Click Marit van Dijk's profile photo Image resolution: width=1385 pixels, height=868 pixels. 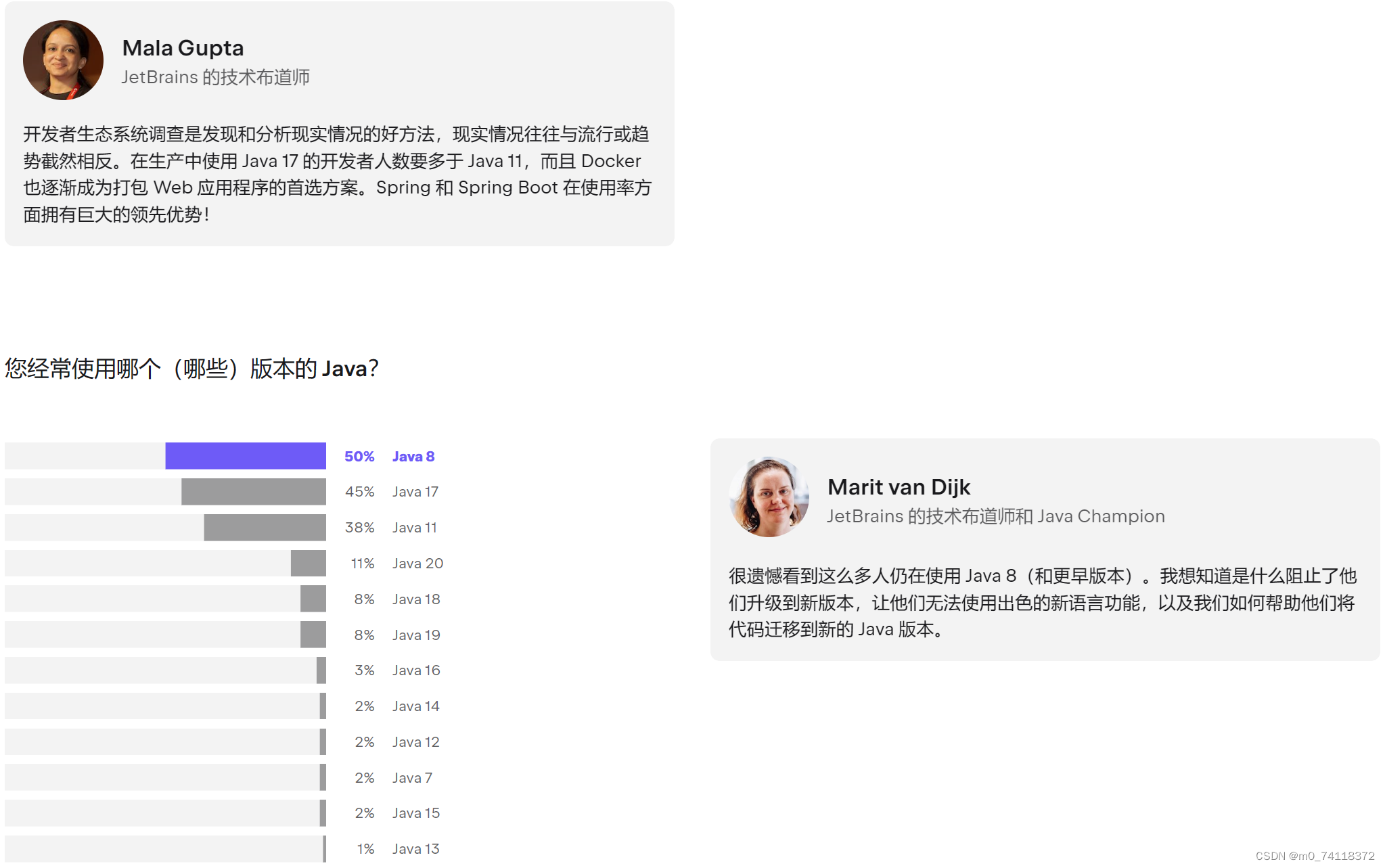click(x=769, y=497)
